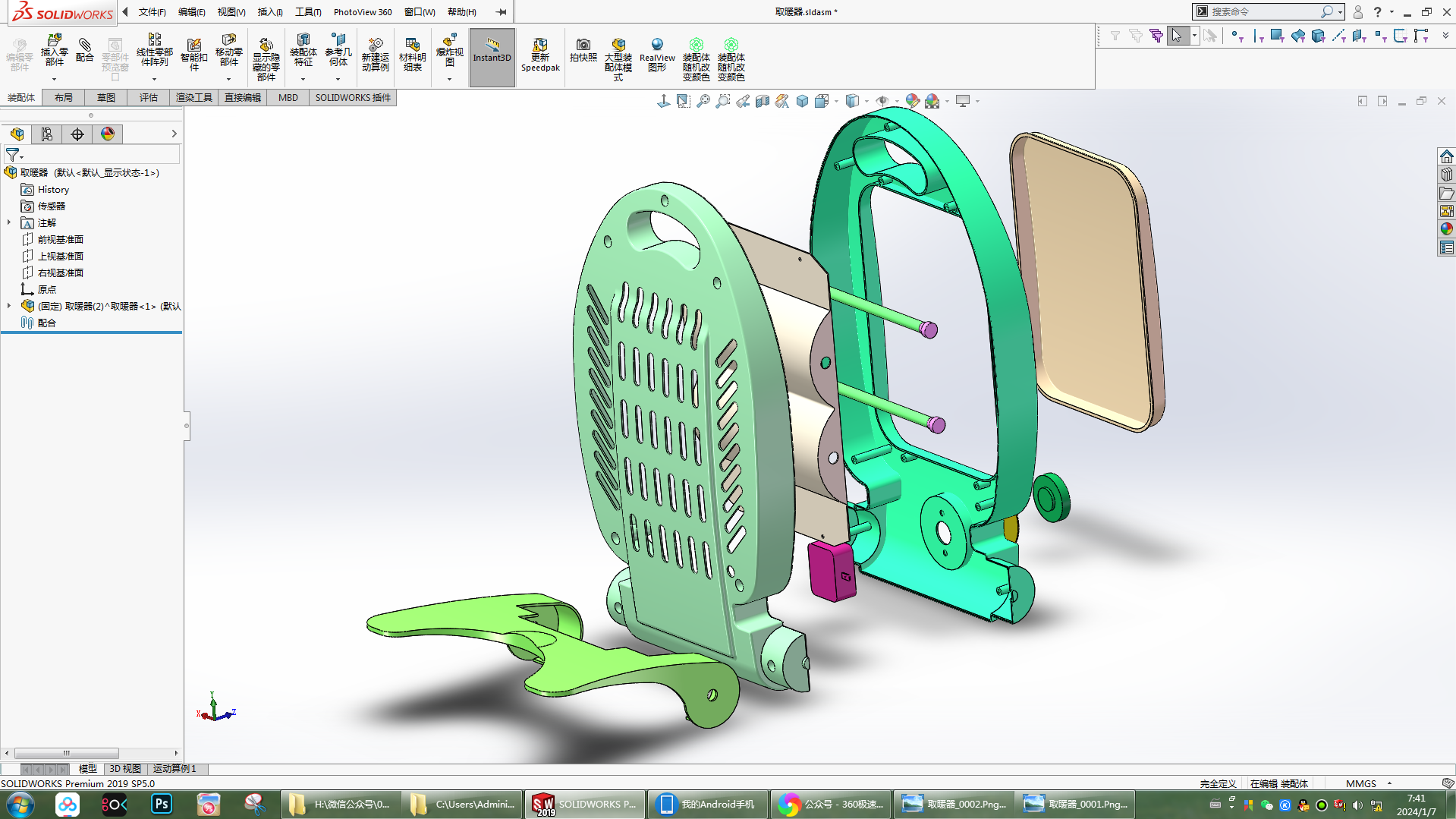
Task: Open the 工具(T) menu
Action: [x=308, y=12]
